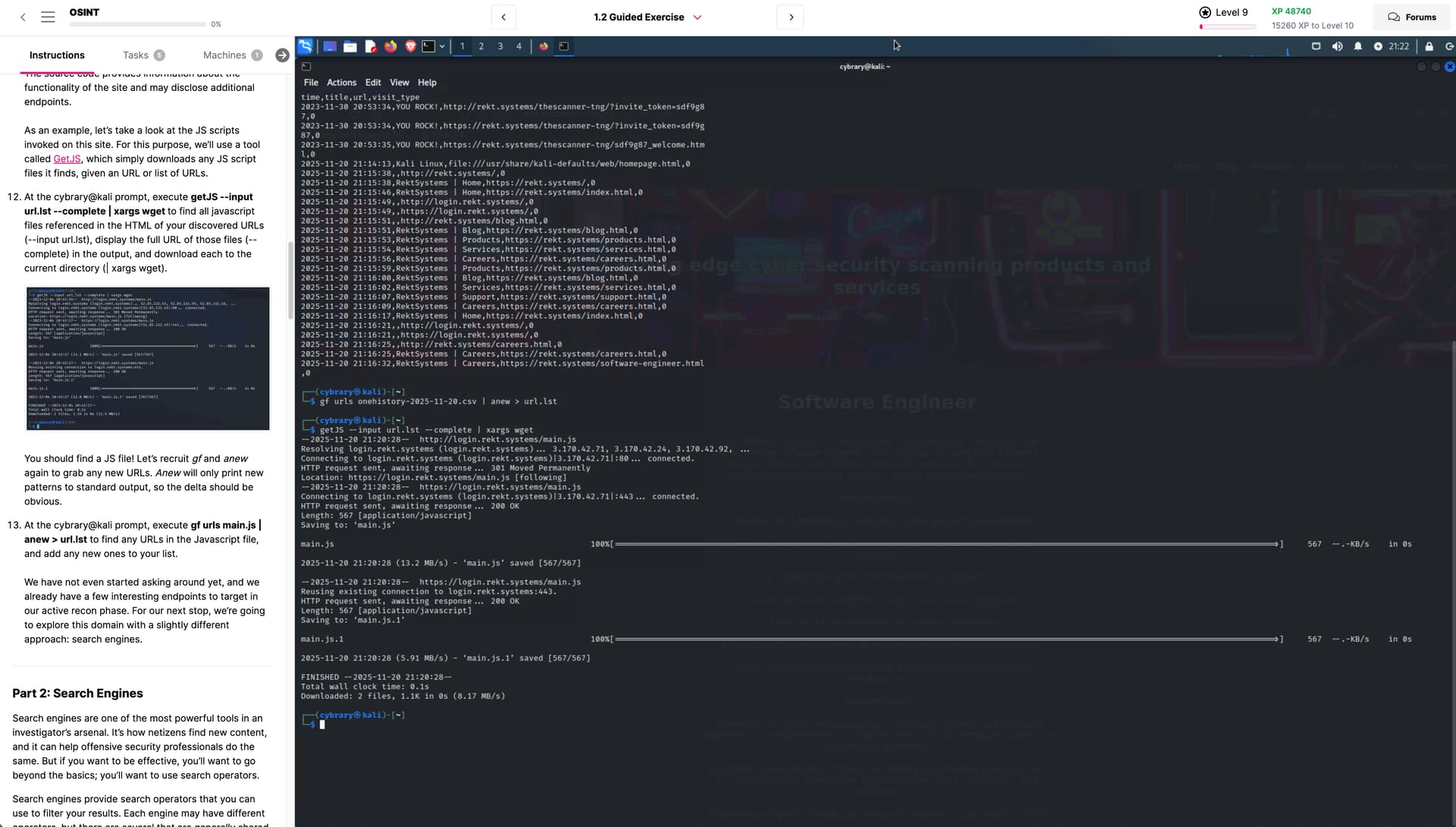Click the terminal command screenshot thumbnail
Image resolution: width=1456 pixels, height=827 pixels.
(x=148, y=358)
